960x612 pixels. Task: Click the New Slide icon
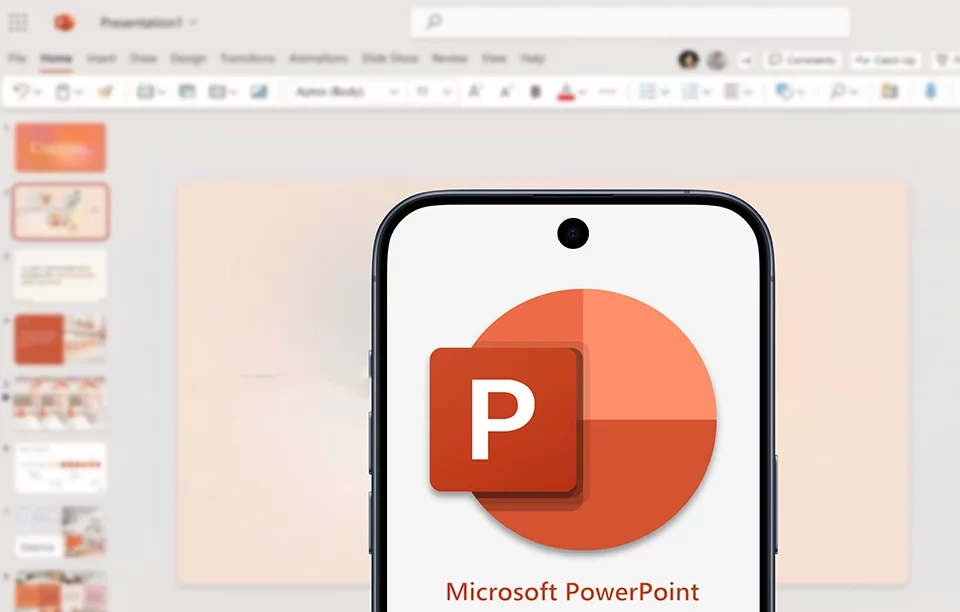click(145, 92)
